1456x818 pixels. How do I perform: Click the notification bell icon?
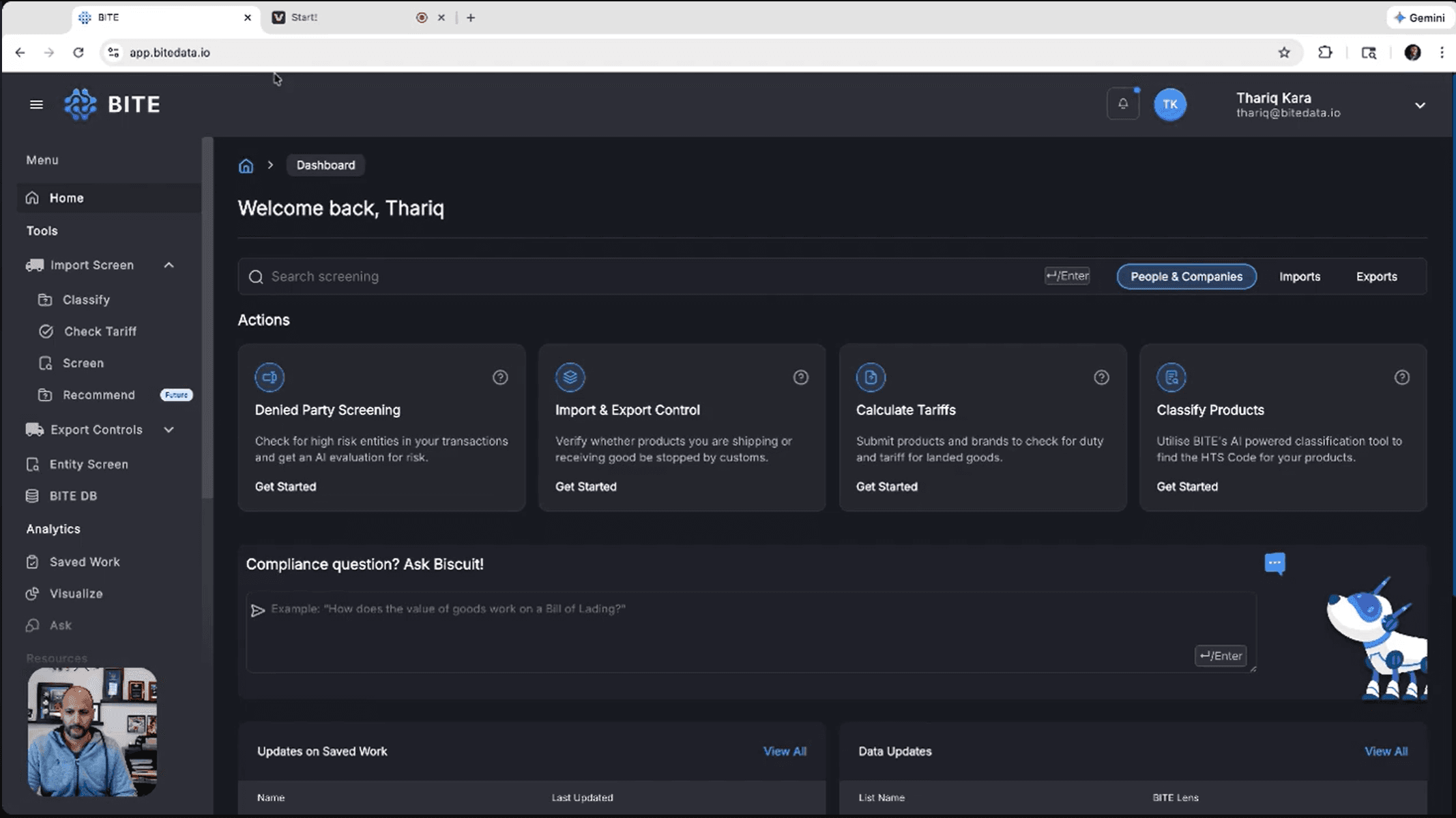tap(1123, 104)
